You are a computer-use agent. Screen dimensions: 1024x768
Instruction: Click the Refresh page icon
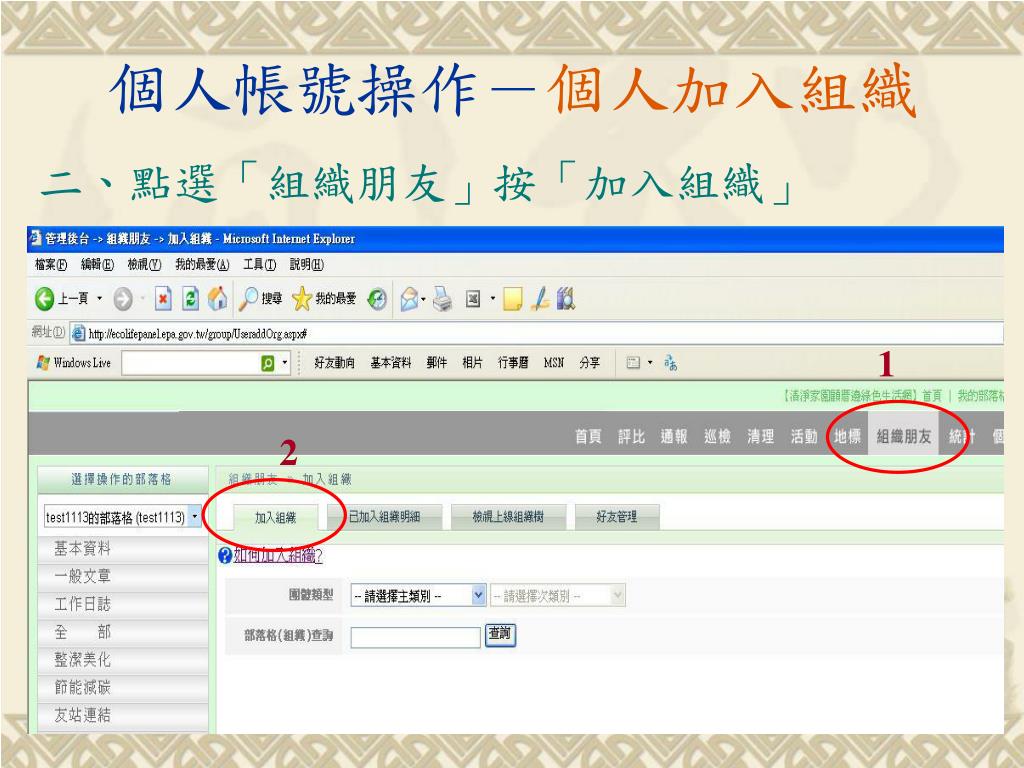click(190, 299)
